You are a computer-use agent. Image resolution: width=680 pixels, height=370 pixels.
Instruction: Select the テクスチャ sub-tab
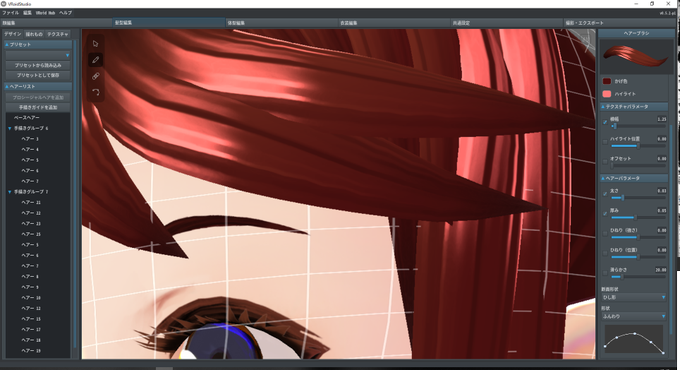point(58,34)
